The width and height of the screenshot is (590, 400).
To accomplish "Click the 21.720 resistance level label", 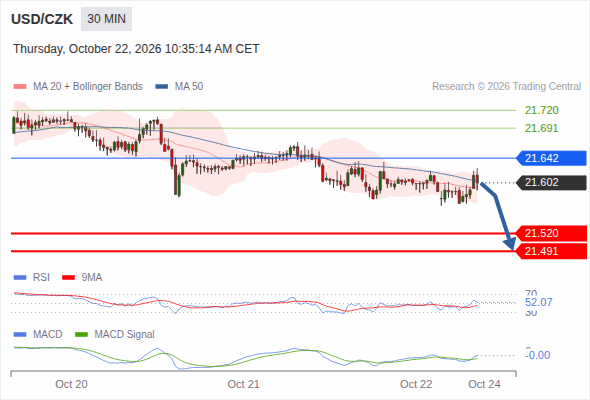I will click(541, 110).
